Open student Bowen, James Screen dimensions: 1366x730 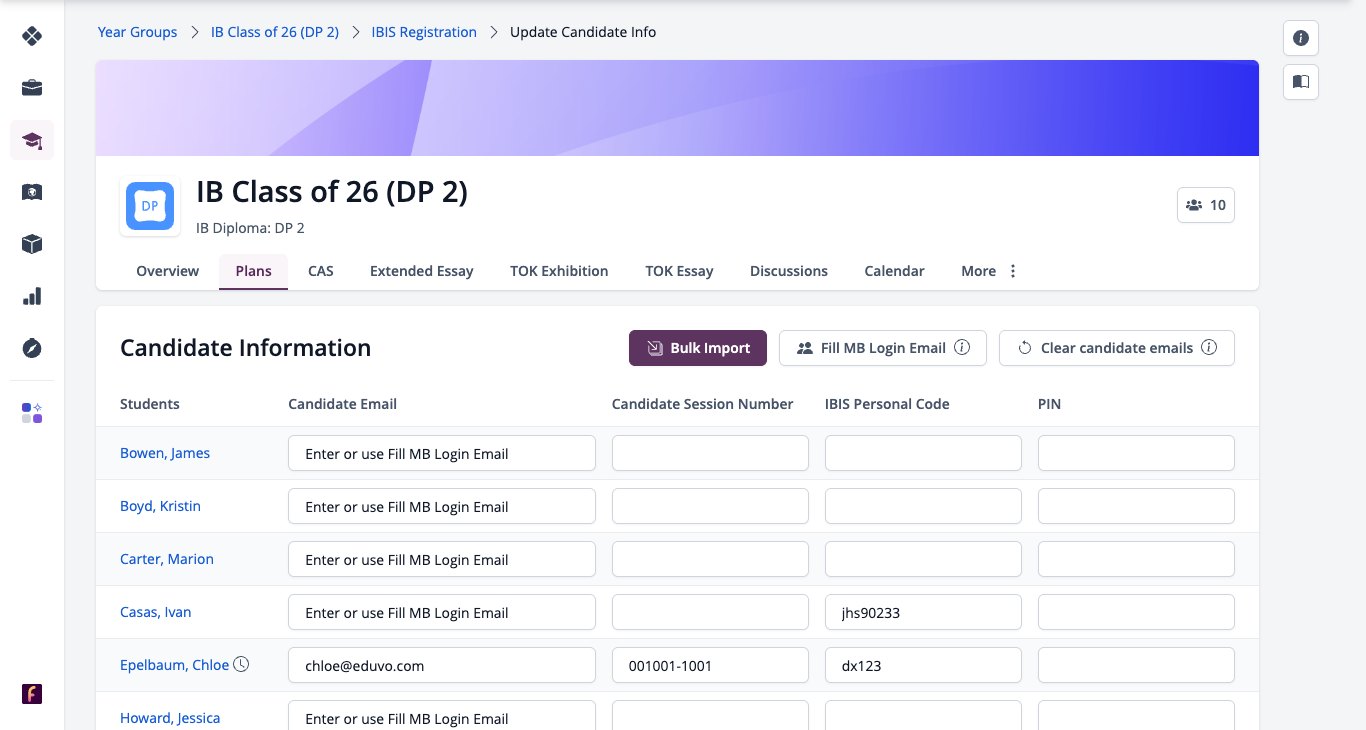(165, 453)
